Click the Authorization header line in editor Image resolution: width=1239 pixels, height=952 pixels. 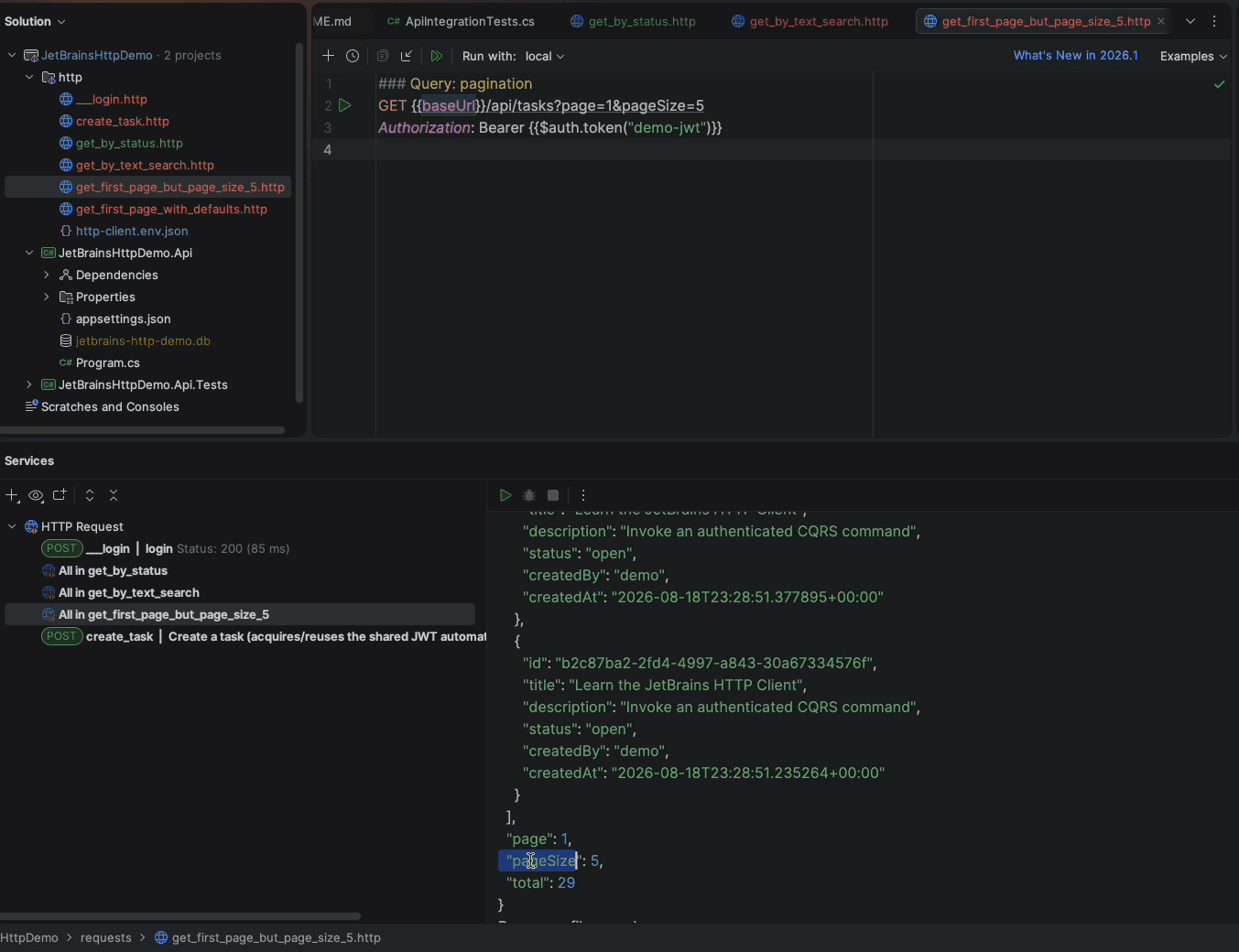(550, 127)
